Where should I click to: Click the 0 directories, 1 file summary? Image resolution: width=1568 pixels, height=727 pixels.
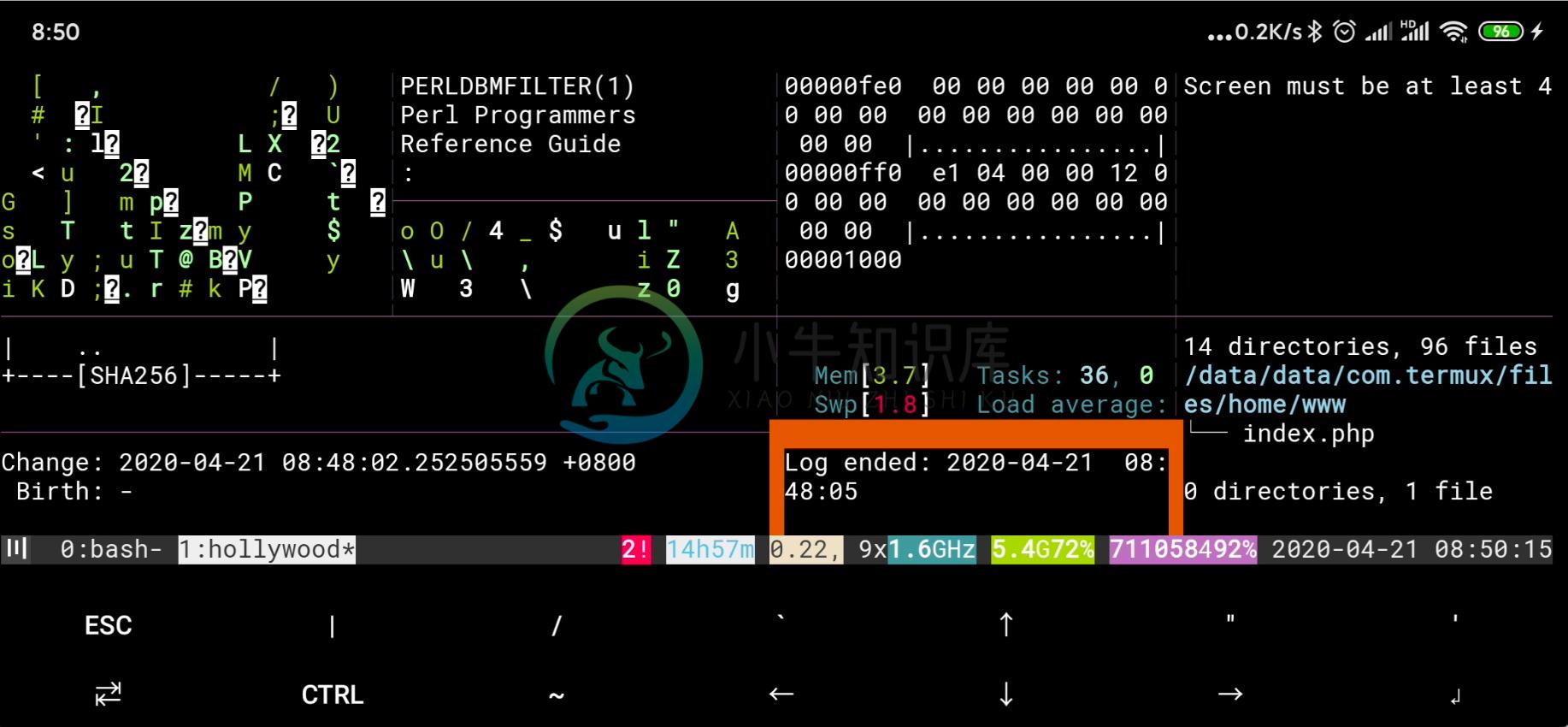[1338, 492]
